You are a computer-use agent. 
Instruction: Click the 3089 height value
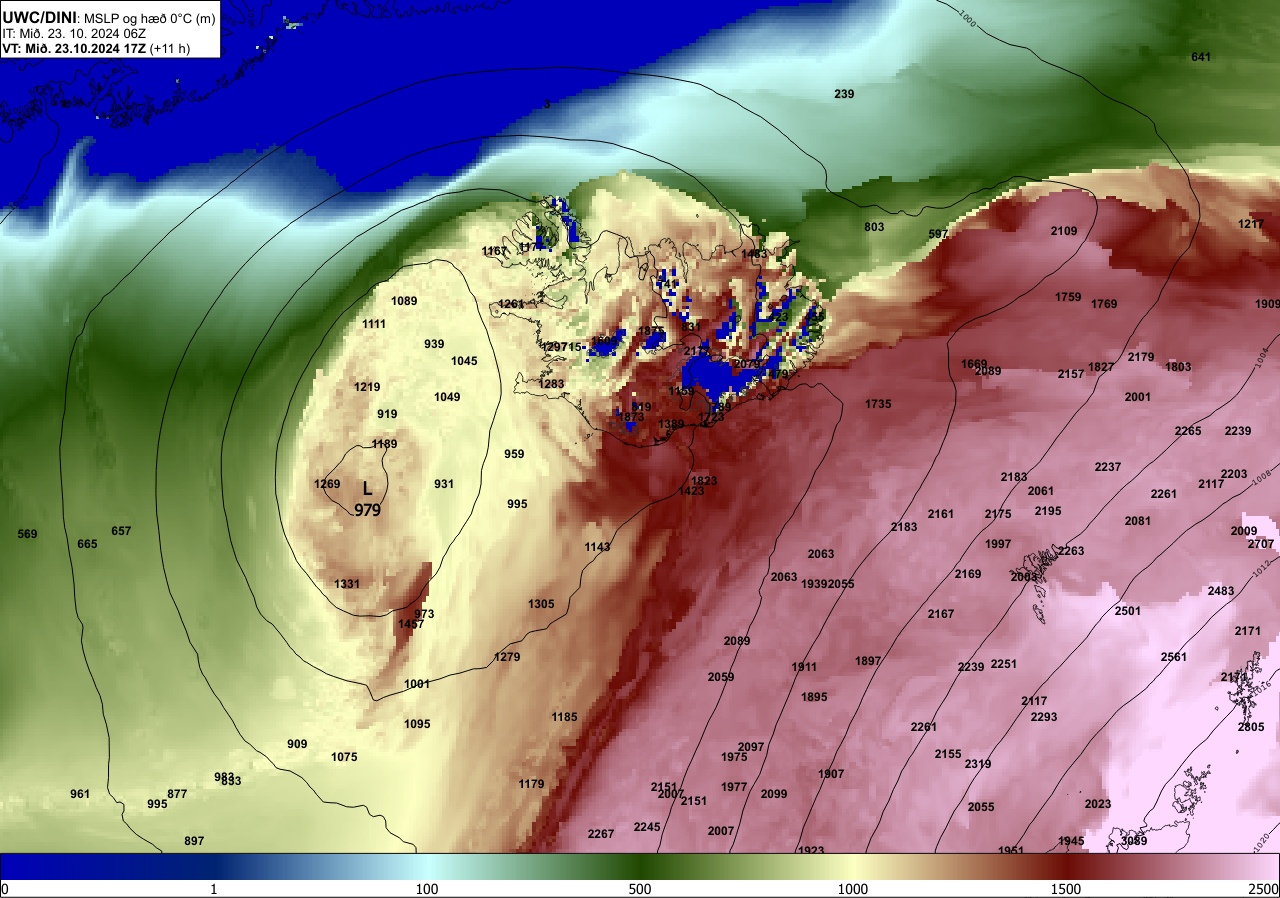[x=1134, y=841]
